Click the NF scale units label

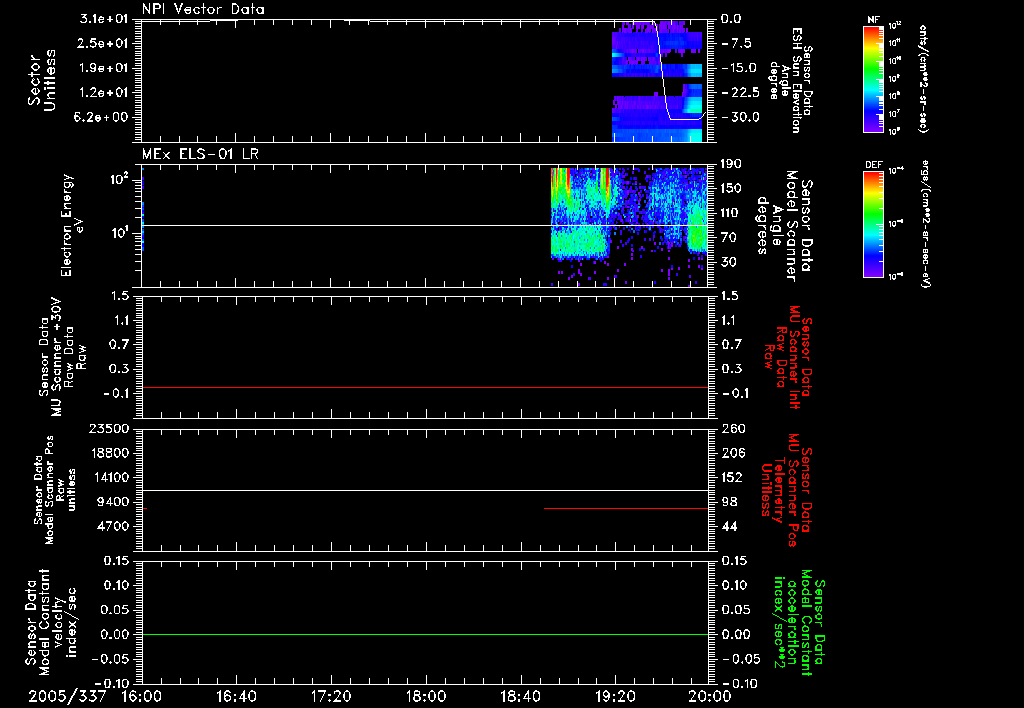pyautogui.click(x=923, y=78)
